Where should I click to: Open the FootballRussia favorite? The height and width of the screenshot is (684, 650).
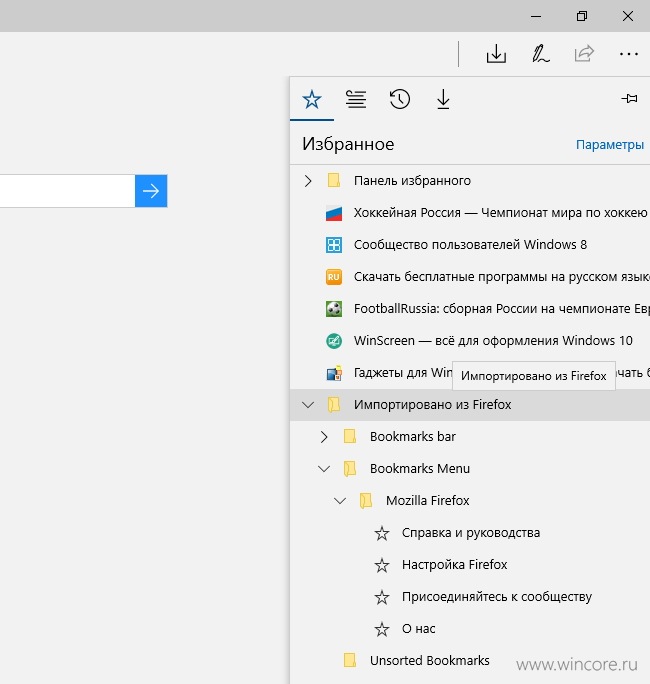(502, 309)
